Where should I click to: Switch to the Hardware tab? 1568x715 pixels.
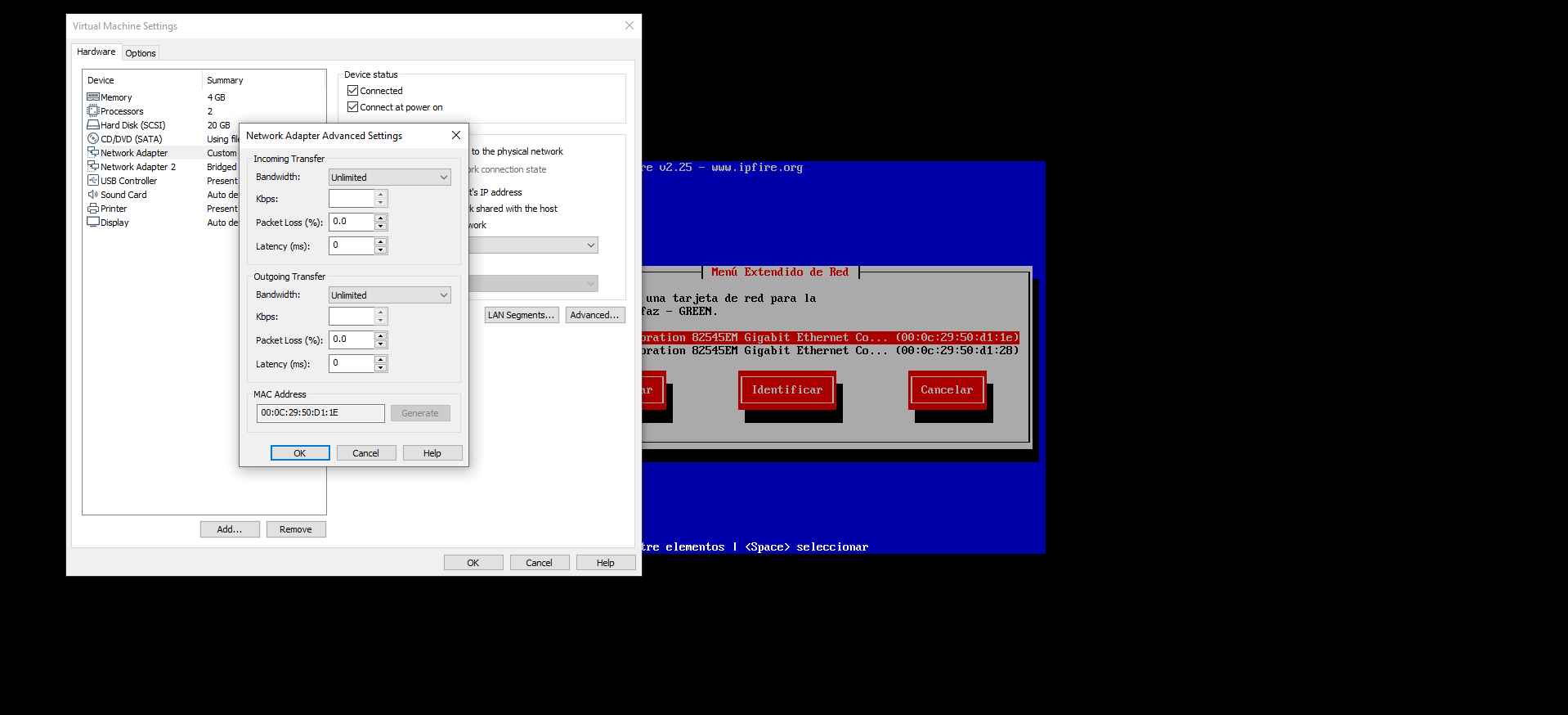tap(96, 52)
